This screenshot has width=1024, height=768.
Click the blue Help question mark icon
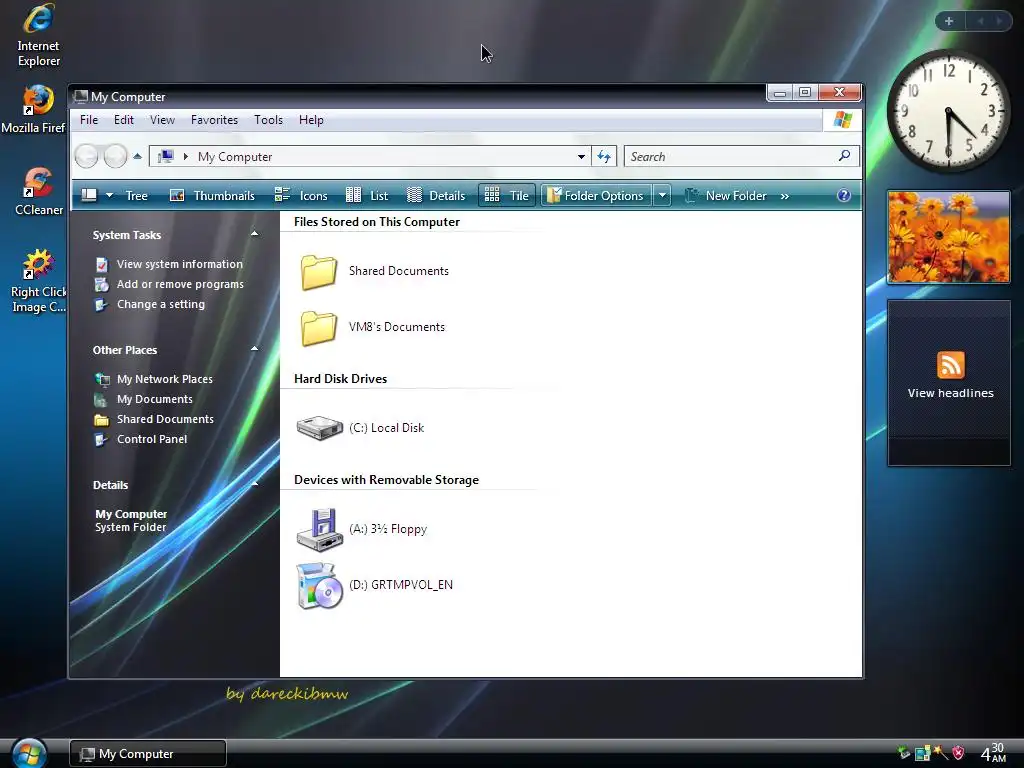tap(844, 195)
